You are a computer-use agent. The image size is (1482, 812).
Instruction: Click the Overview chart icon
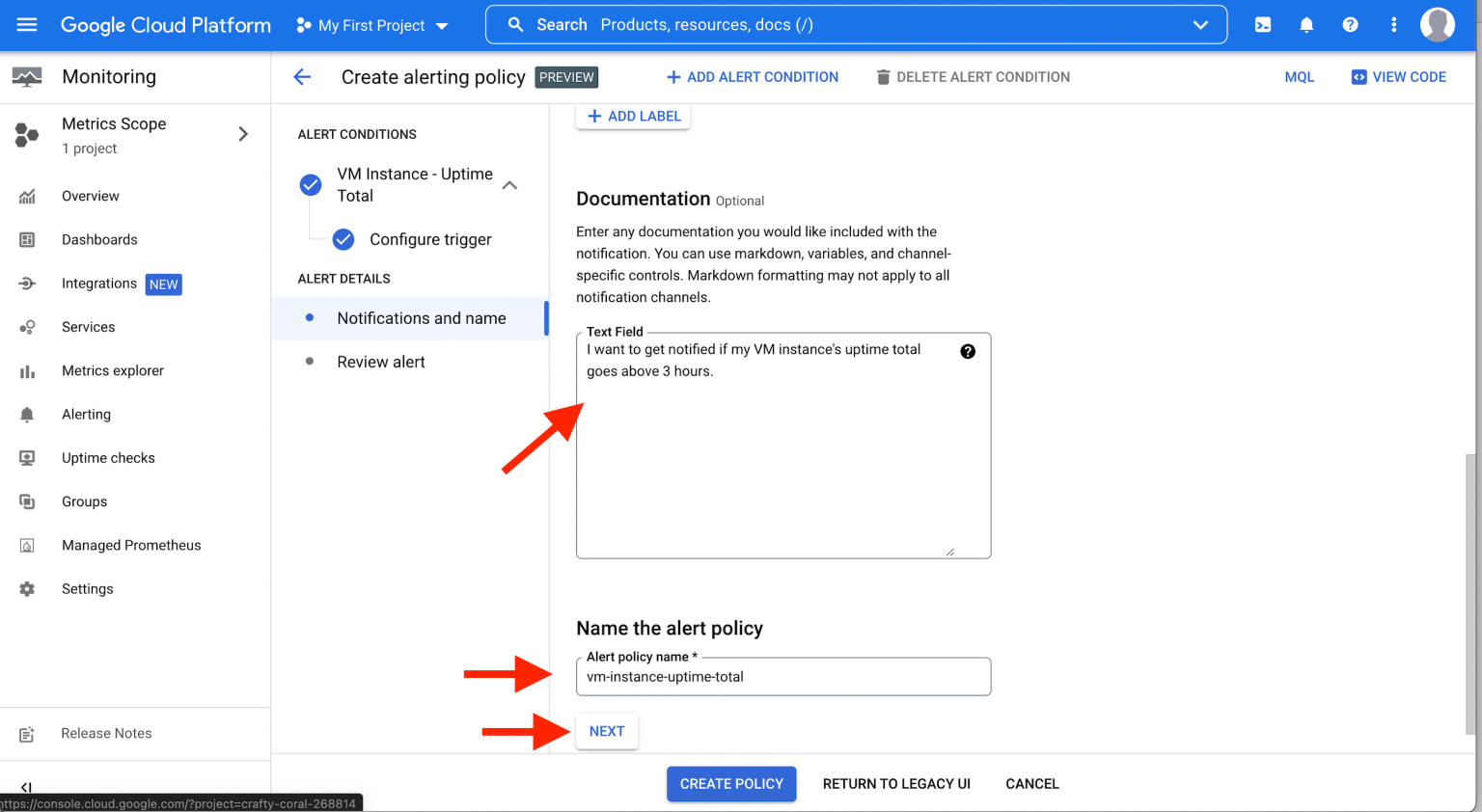[x=27, y=197]
